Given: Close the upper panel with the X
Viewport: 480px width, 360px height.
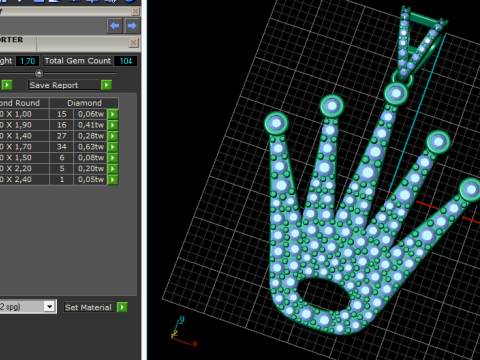Looking at the screenshot, I should click(135, 11).
